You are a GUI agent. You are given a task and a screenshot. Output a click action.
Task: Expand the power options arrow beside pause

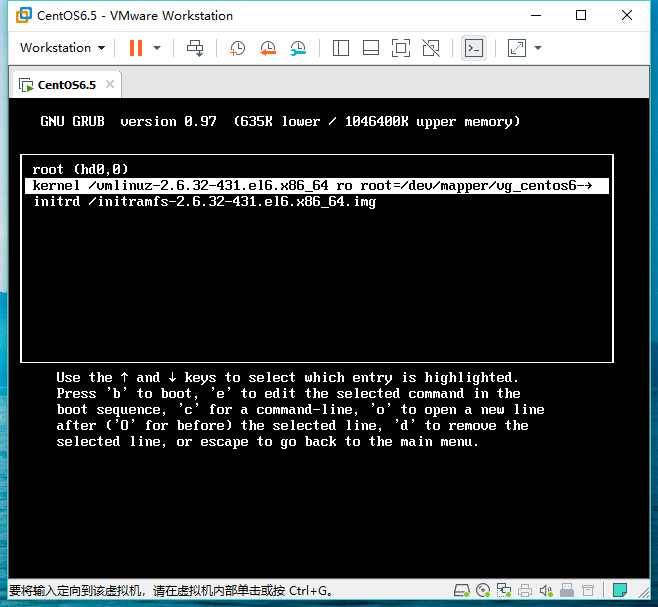point(157,48)
